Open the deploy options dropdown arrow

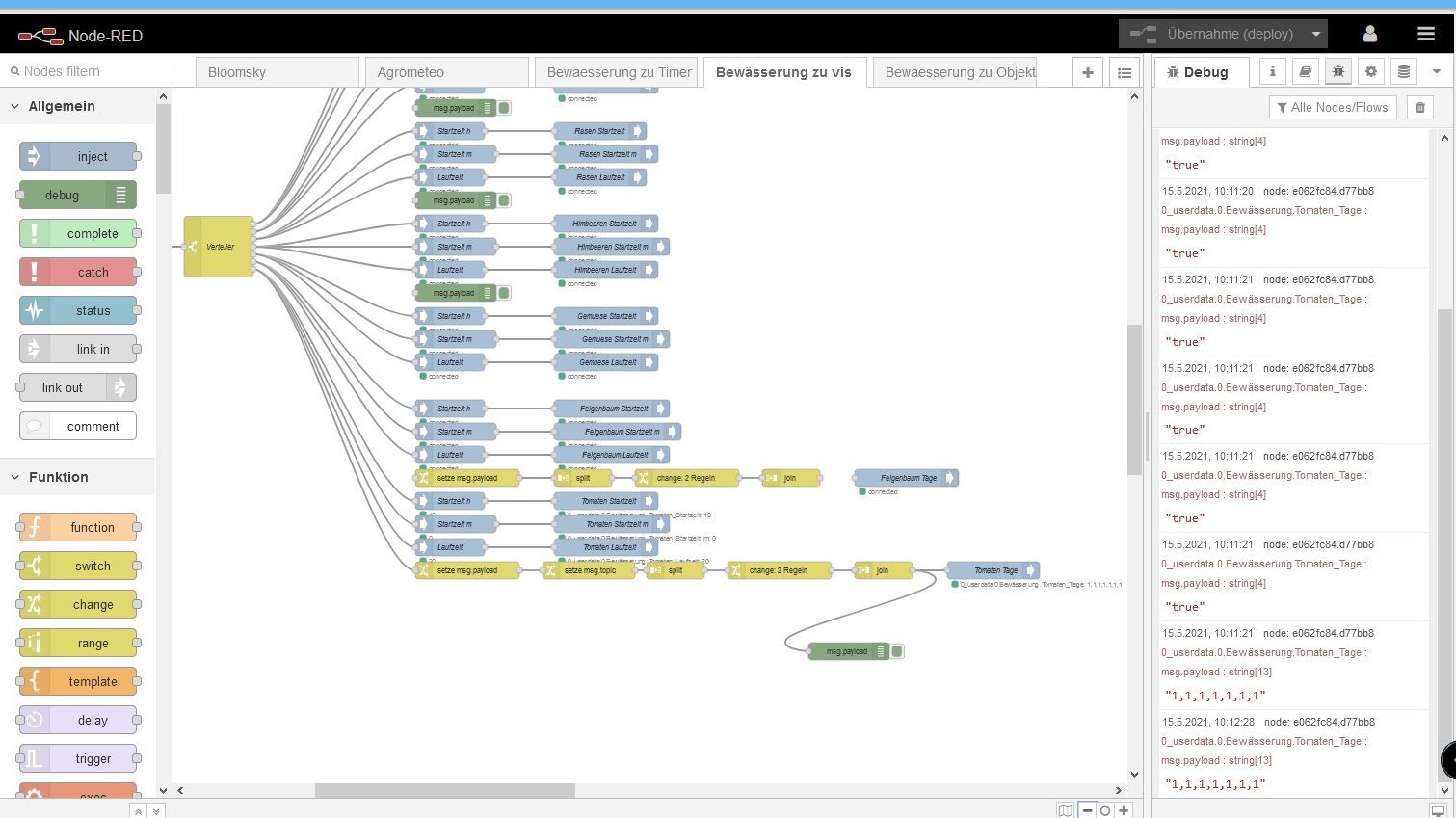click(1315, 34)
